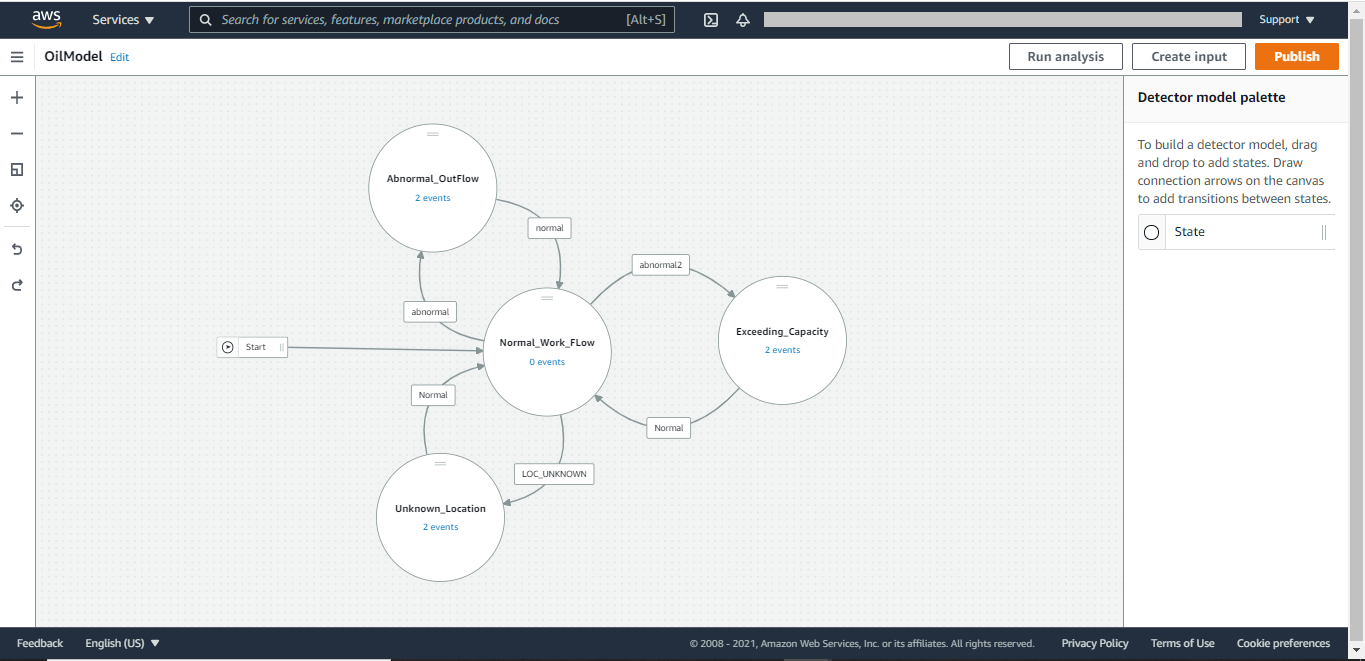Screen dimensions: 1365x661
Task: Open the hamburger navigation menu
Action: coord(17,57)
